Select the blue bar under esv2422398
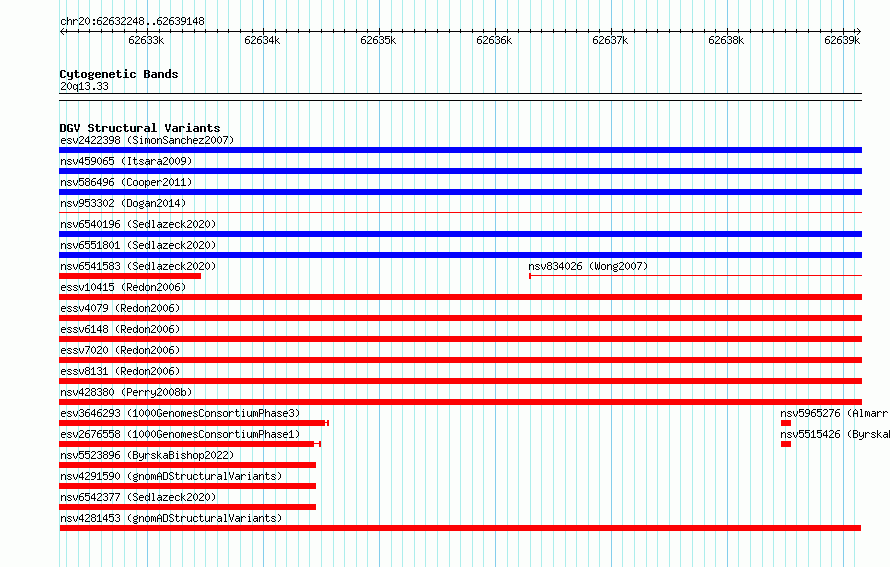 (460, 150)
